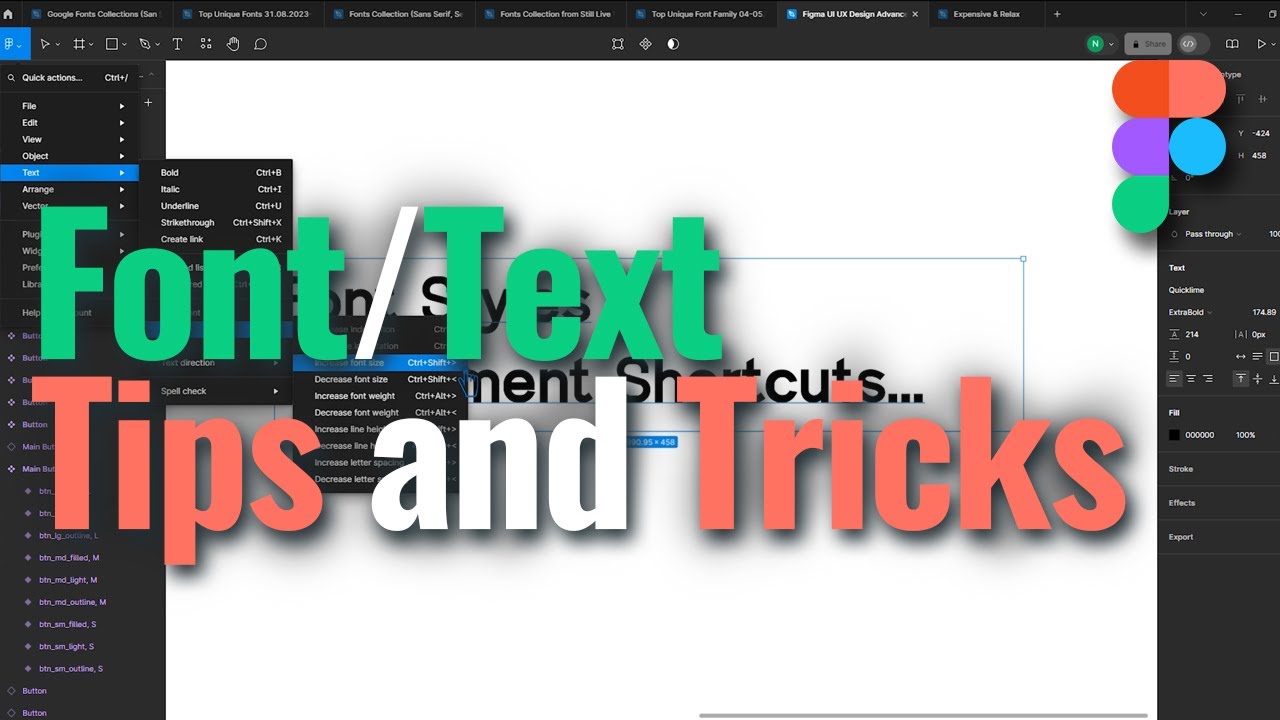
Task: Enable top vertical text alignment
Action: pyautogui.click(x=1240, y=378)
